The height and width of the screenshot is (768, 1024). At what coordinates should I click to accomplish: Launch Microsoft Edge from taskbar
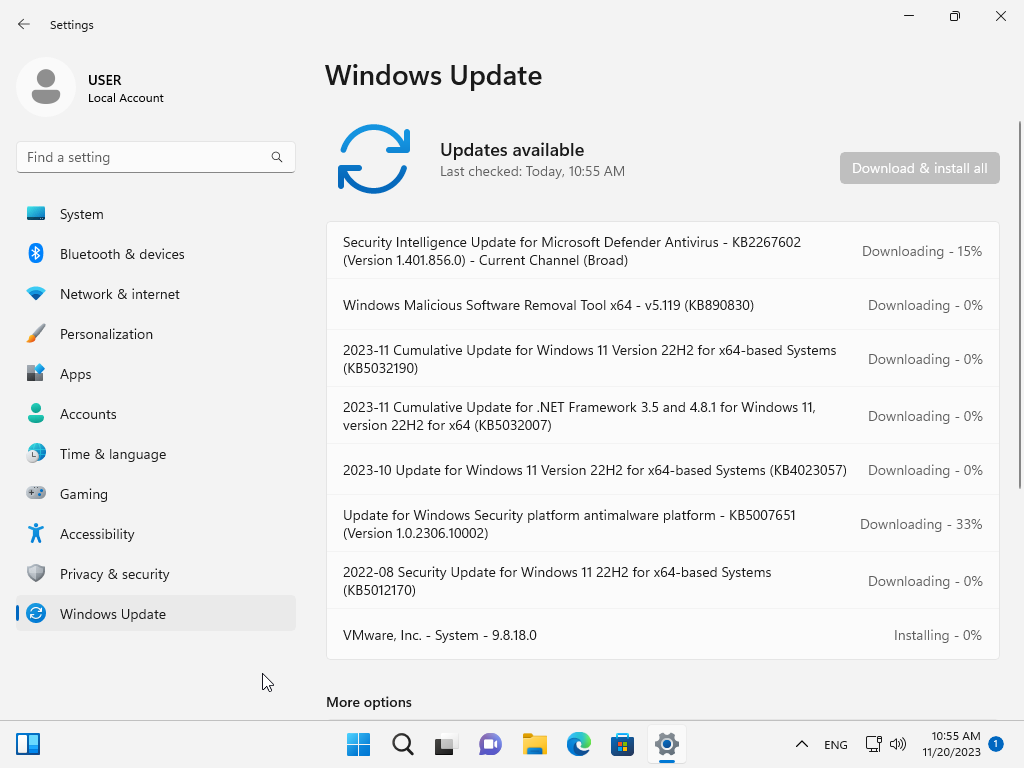coord(579,744)
